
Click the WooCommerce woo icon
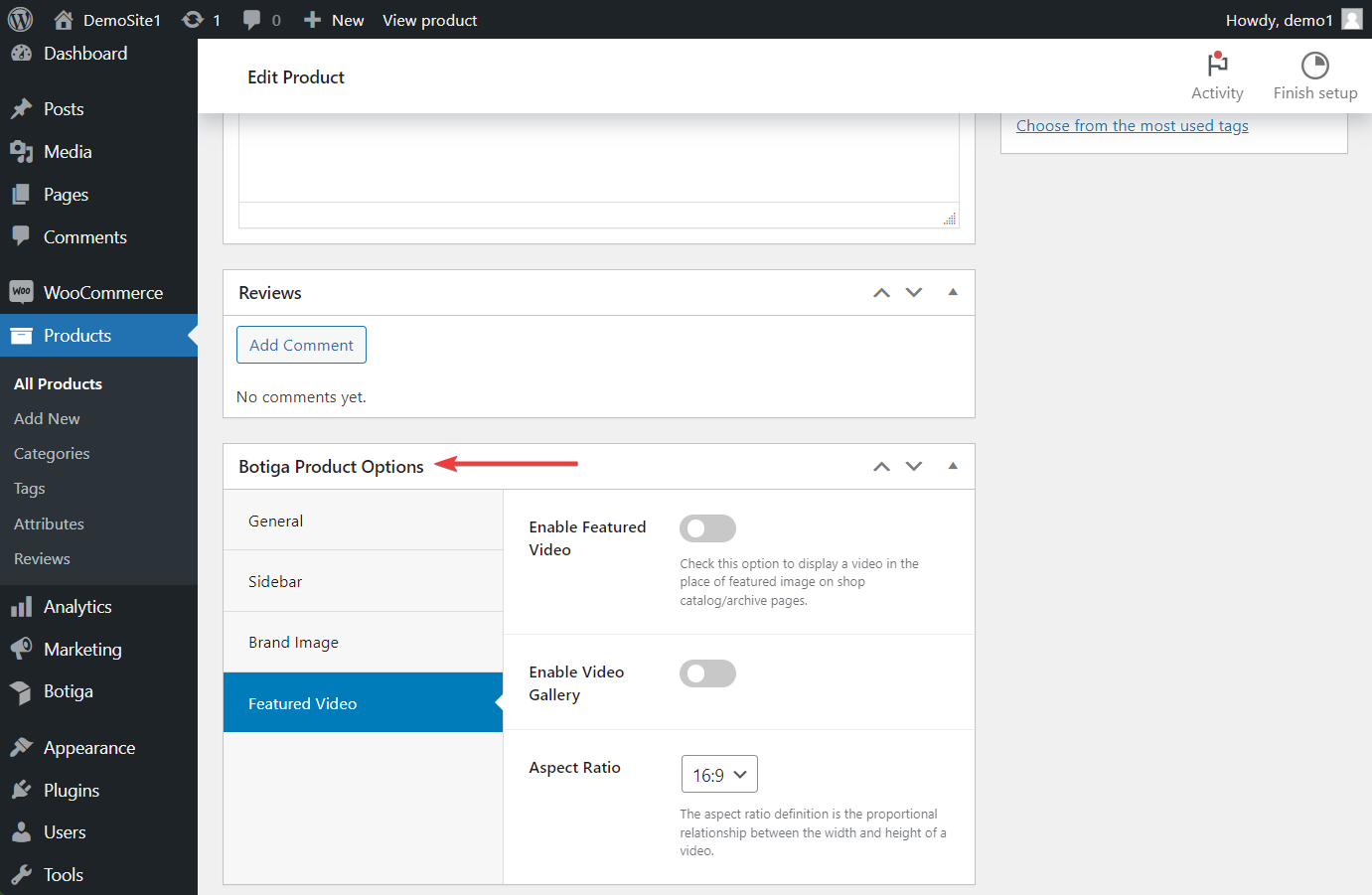coord(21,292)
